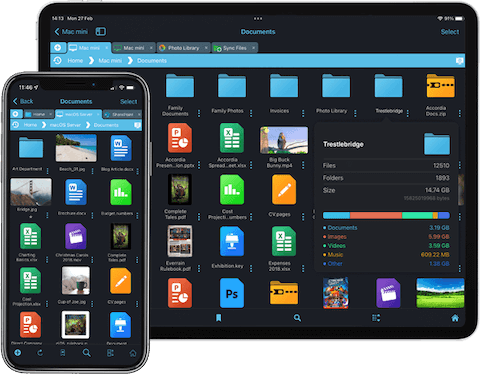Open Exhibition.key Keynote file icon
480x374 pixels.
[x=232, y=241]
